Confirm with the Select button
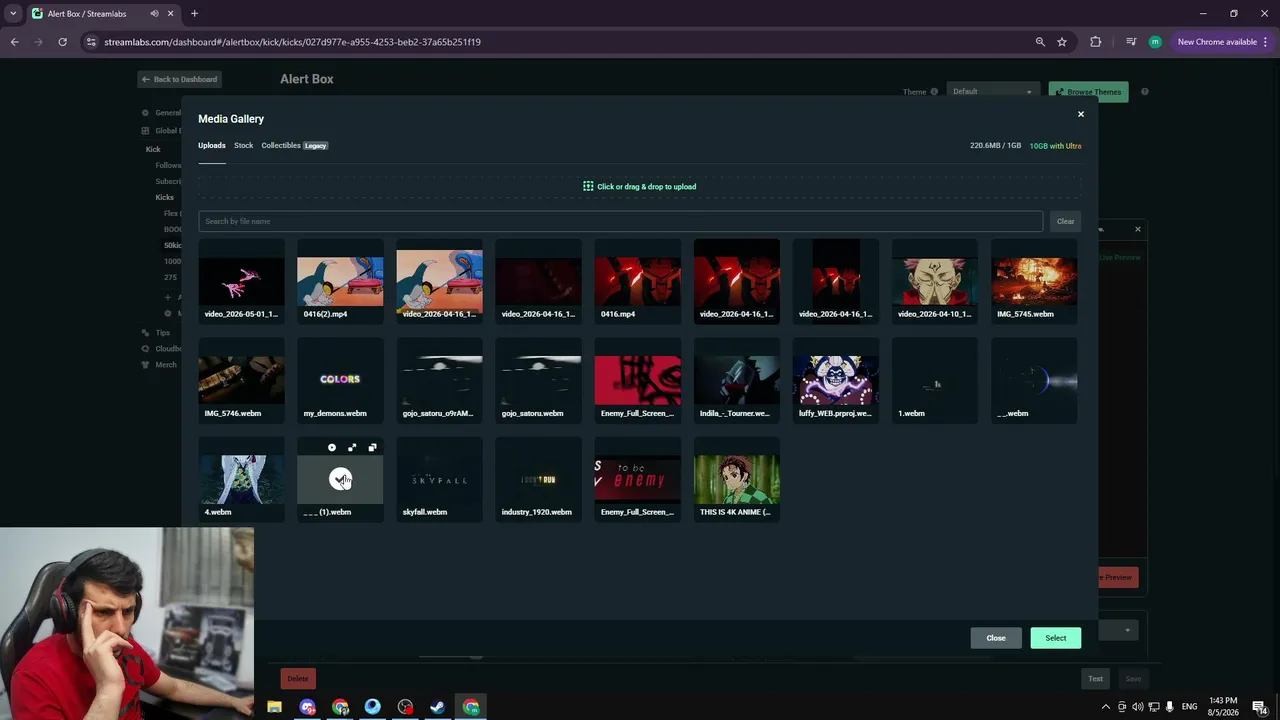This screenshot has height=720, width=1280. tap(1056, 638)
